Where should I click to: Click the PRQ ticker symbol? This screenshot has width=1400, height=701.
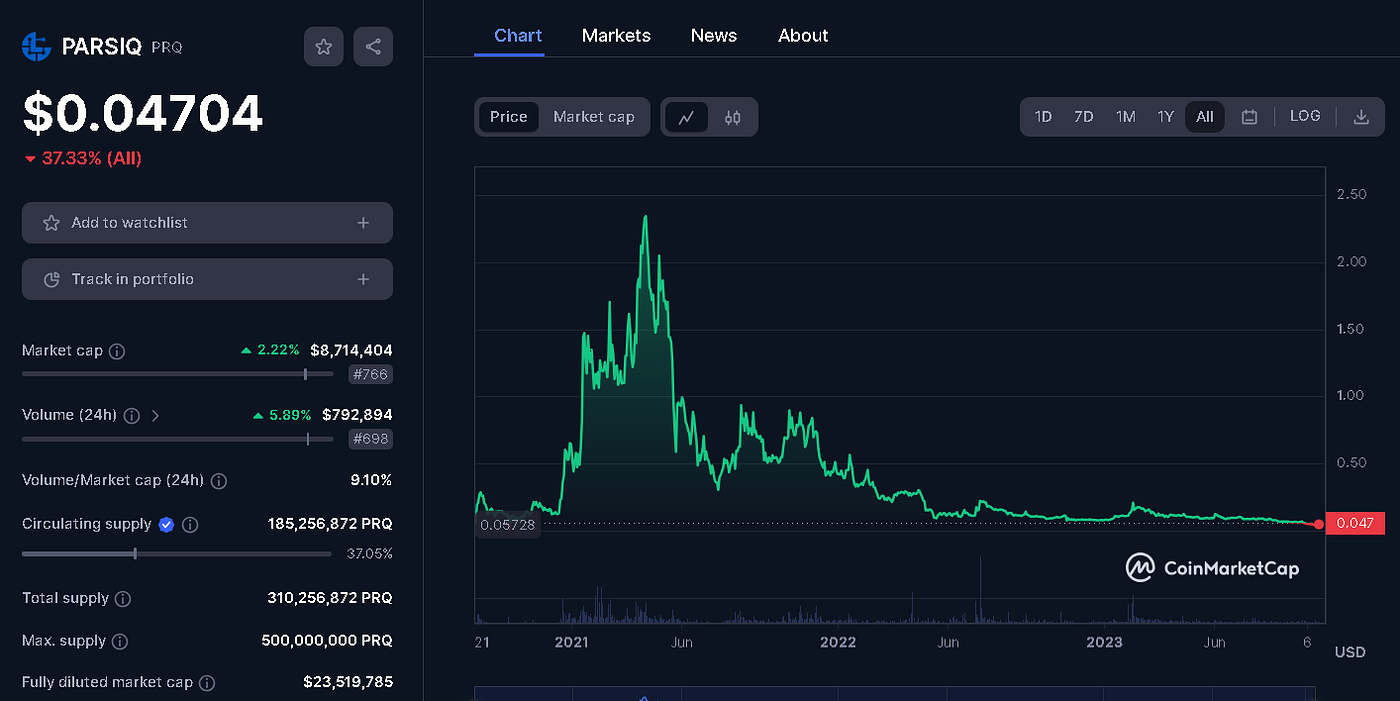tap(166, 47)
